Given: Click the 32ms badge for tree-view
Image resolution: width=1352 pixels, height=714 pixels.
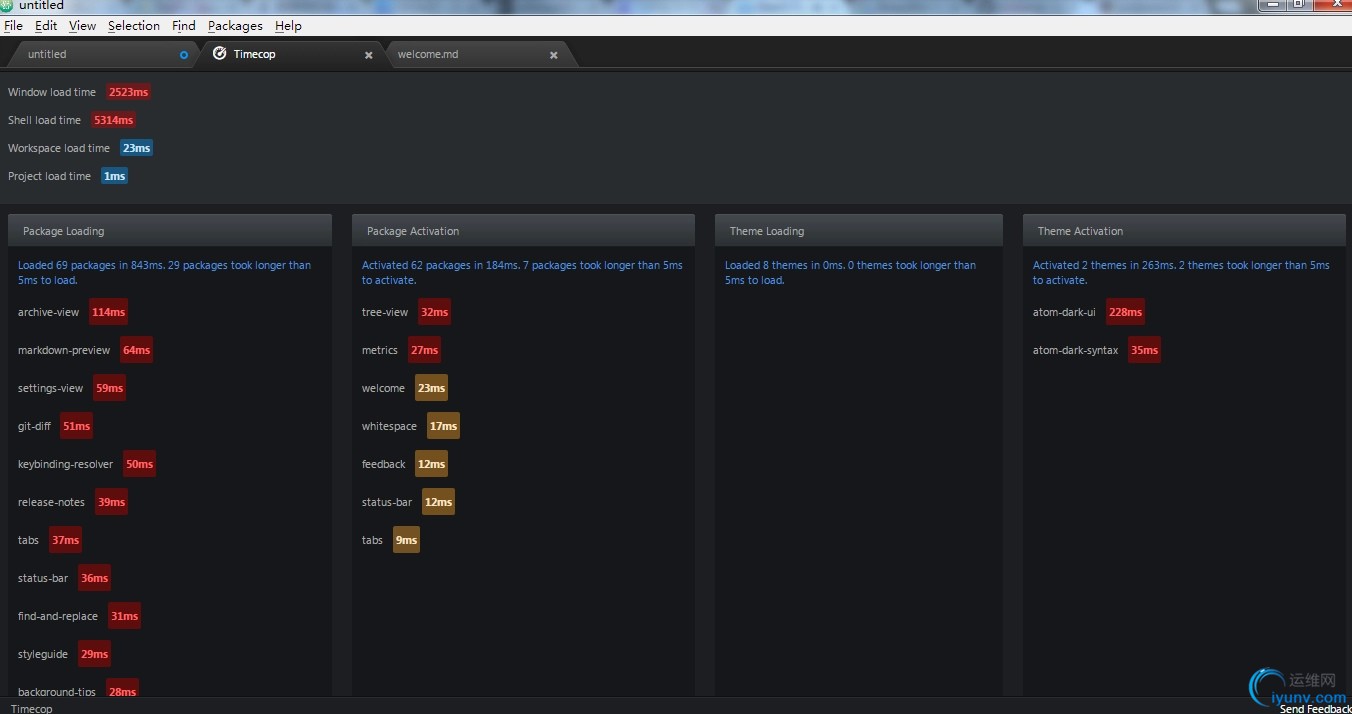Looking at the screenshot, I should pos(434,312).
